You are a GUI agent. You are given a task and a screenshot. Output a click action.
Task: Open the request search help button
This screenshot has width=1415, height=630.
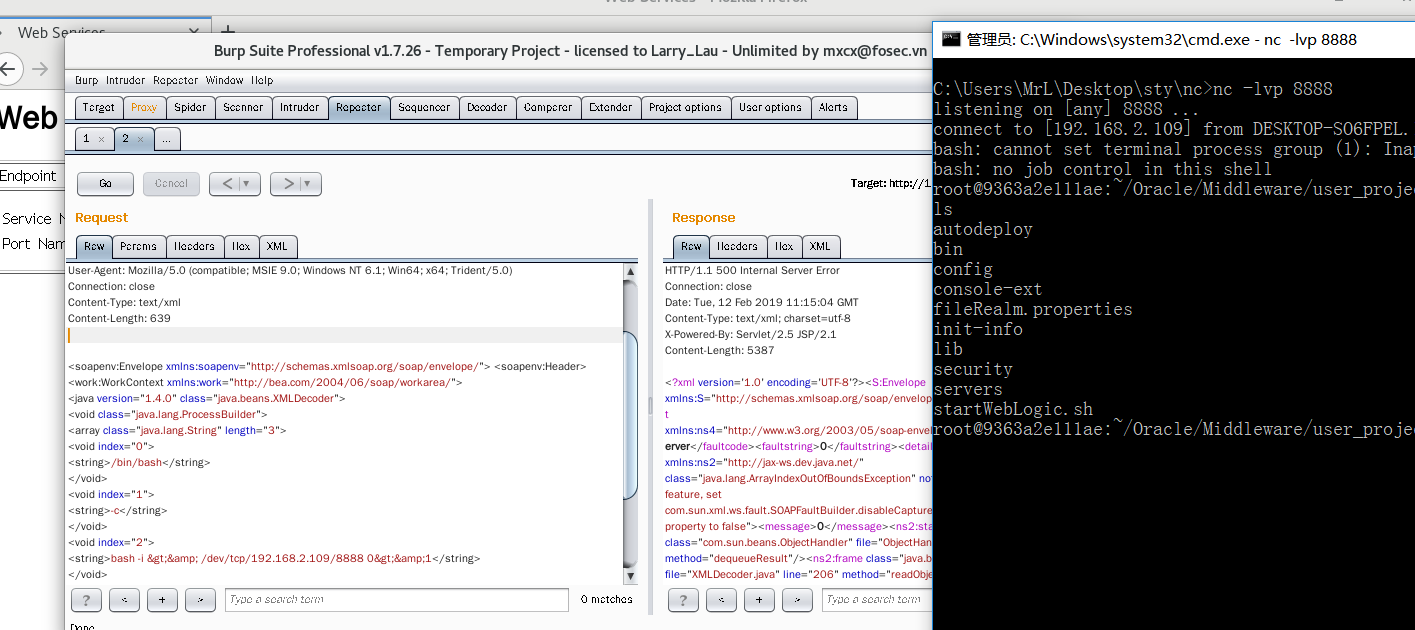click(x=86, y=599)
